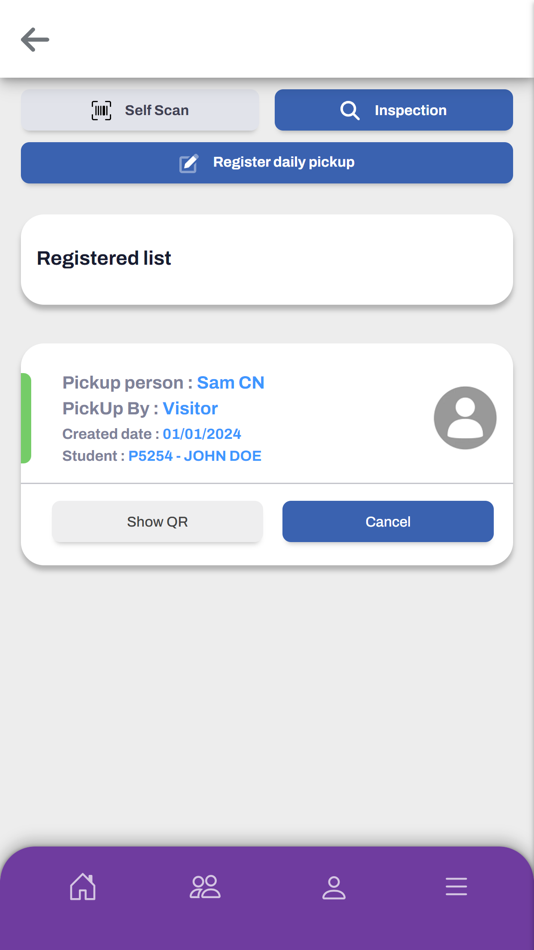Tap the created date 01/01/2024

click(x=202, y=434)
